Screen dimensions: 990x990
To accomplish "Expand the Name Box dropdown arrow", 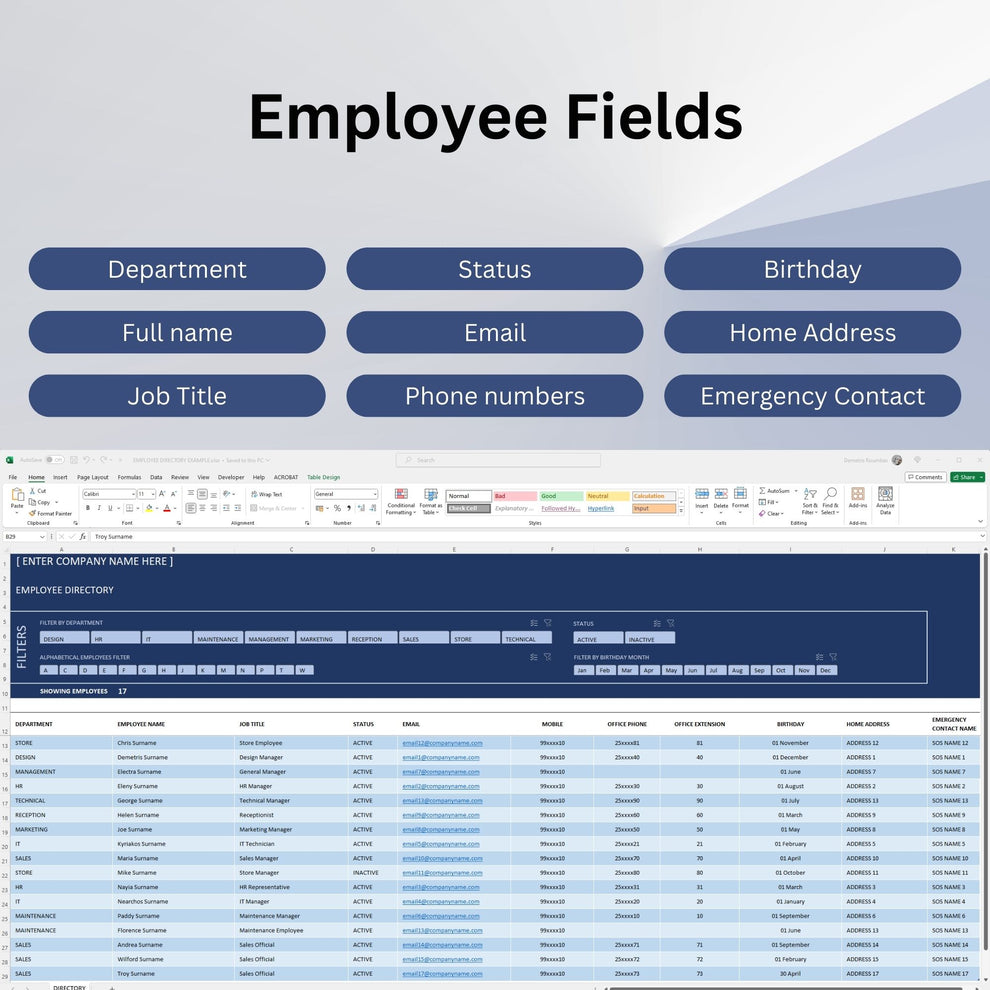I will [42, 537].
